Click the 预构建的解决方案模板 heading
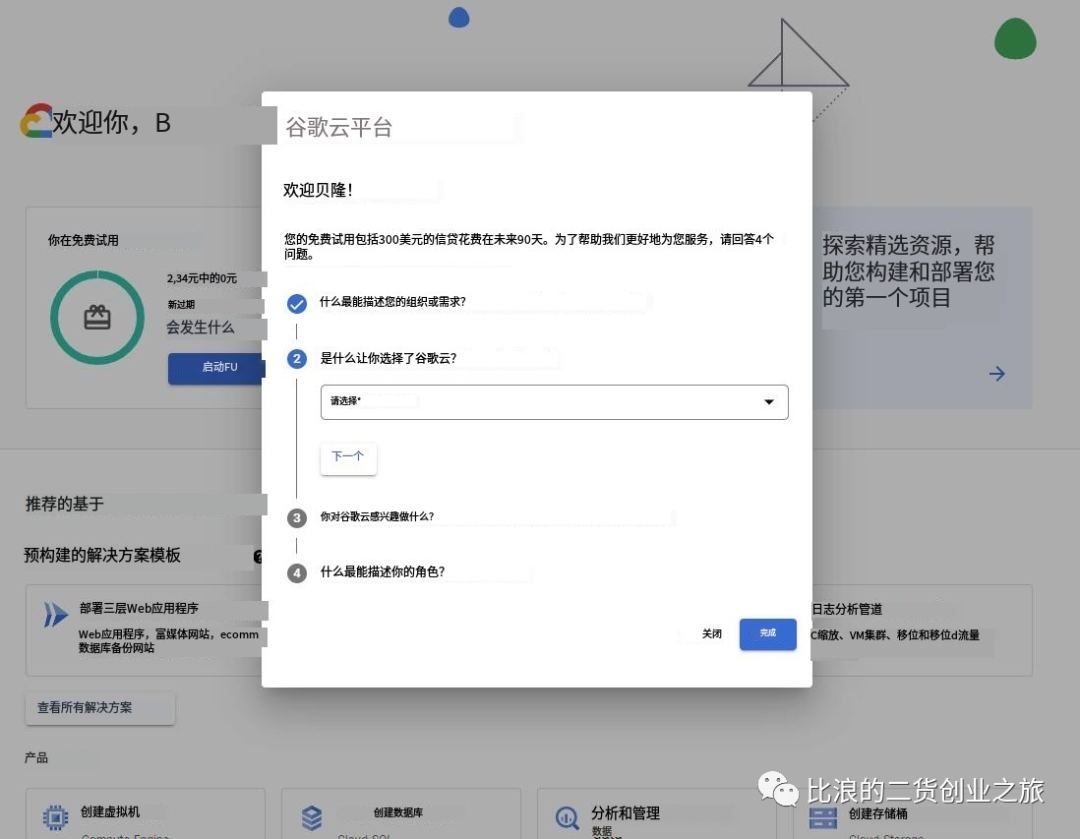 coord(102,555)
